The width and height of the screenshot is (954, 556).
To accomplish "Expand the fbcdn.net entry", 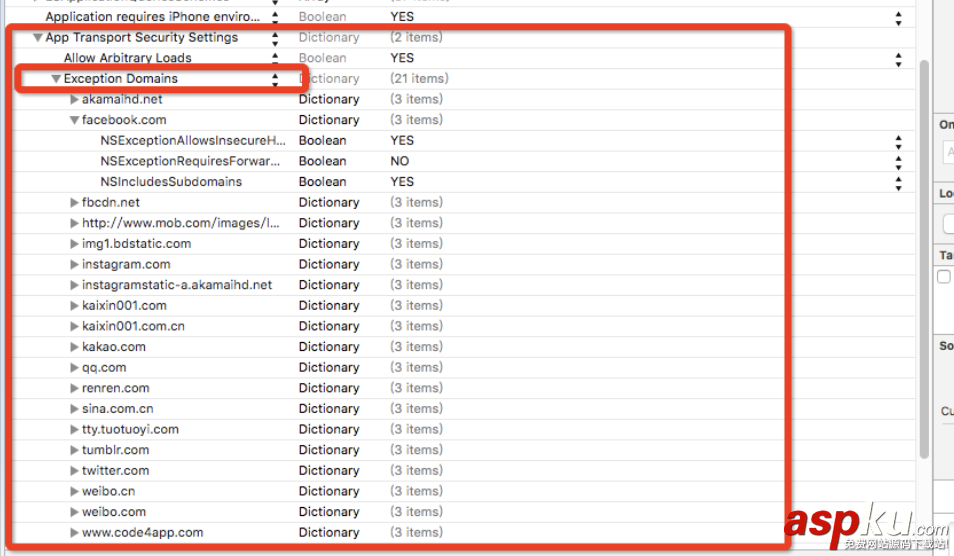I will (74, 203).
